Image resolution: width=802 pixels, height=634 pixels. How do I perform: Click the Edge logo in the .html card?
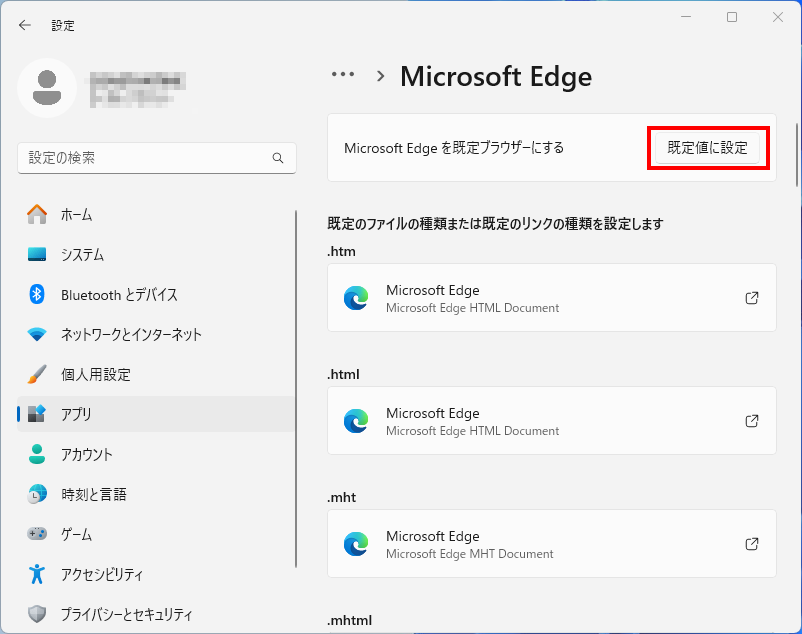(356, 421)
